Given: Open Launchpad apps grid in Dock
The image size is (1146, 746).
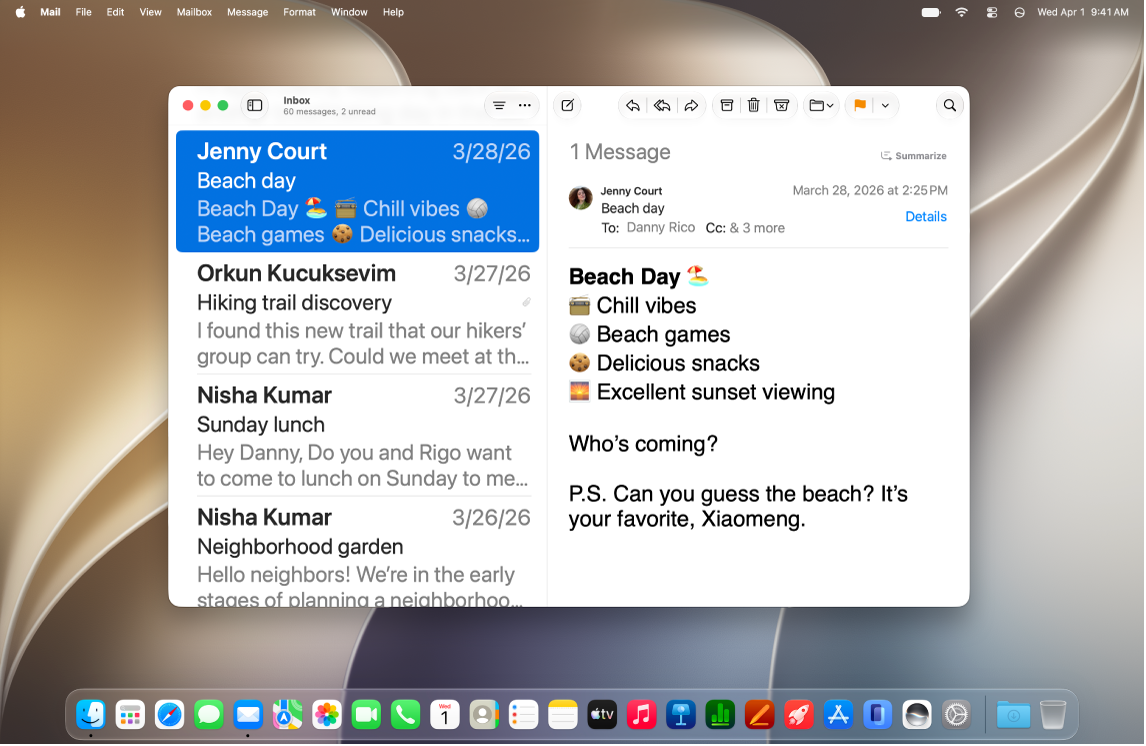Looking at the screenshot, I should click(x=130, y=715).
